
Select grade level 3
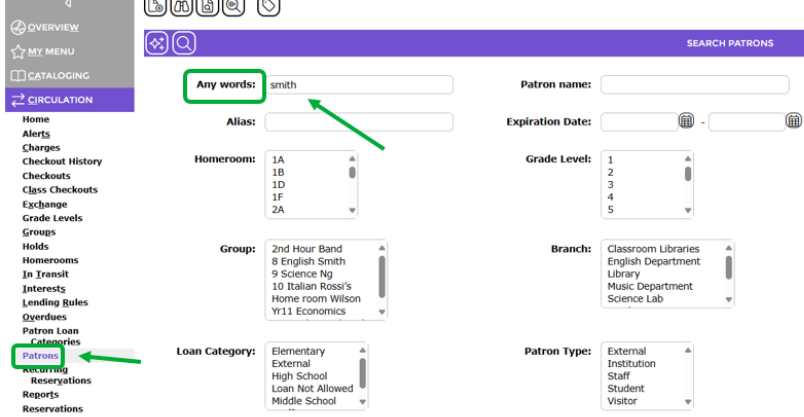pyautogui.click(x=610, y=185)
